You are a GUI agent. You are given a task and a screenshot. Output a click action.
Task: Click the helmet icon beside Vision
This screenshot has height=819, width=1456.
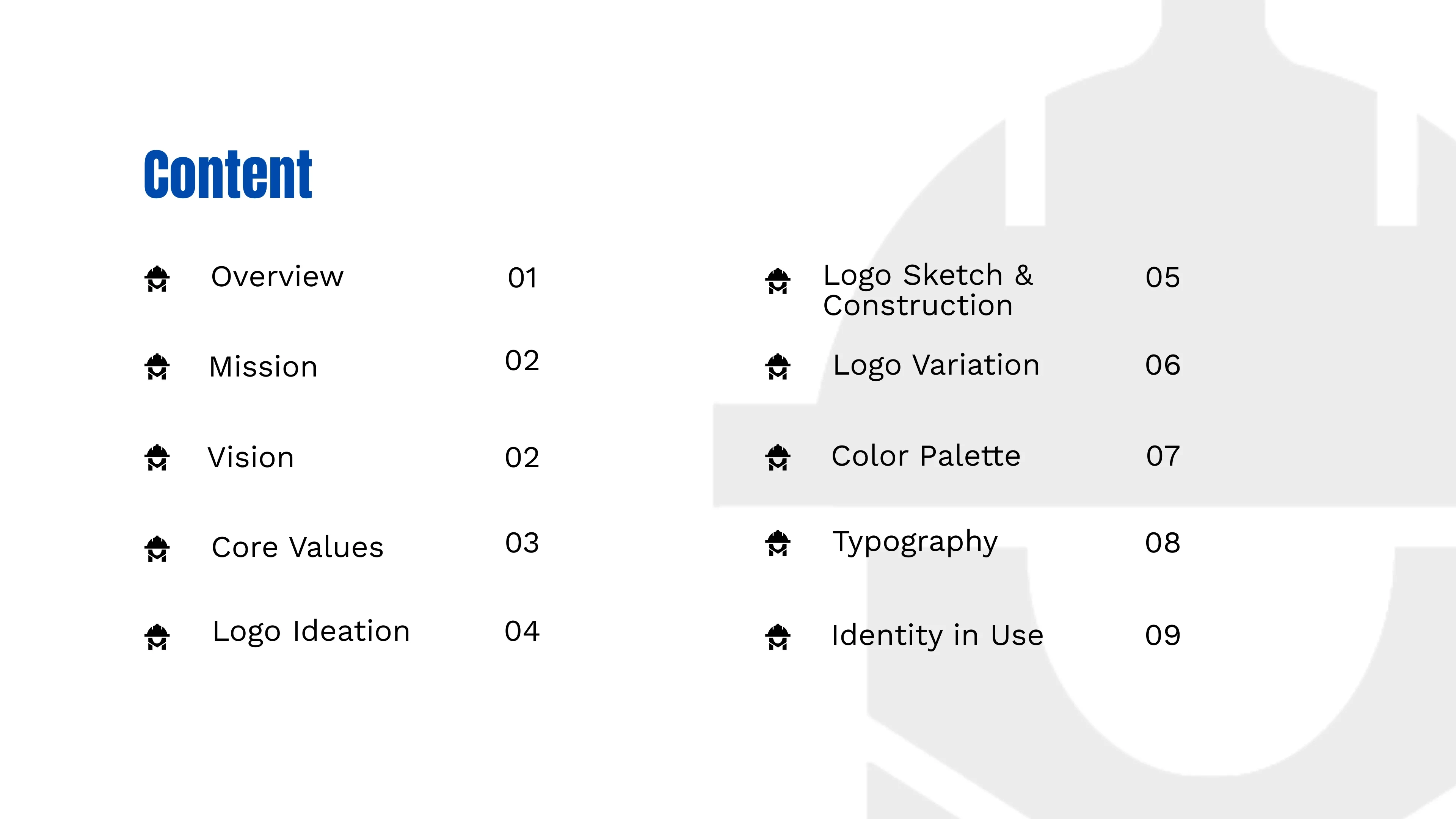click(157, 457)
